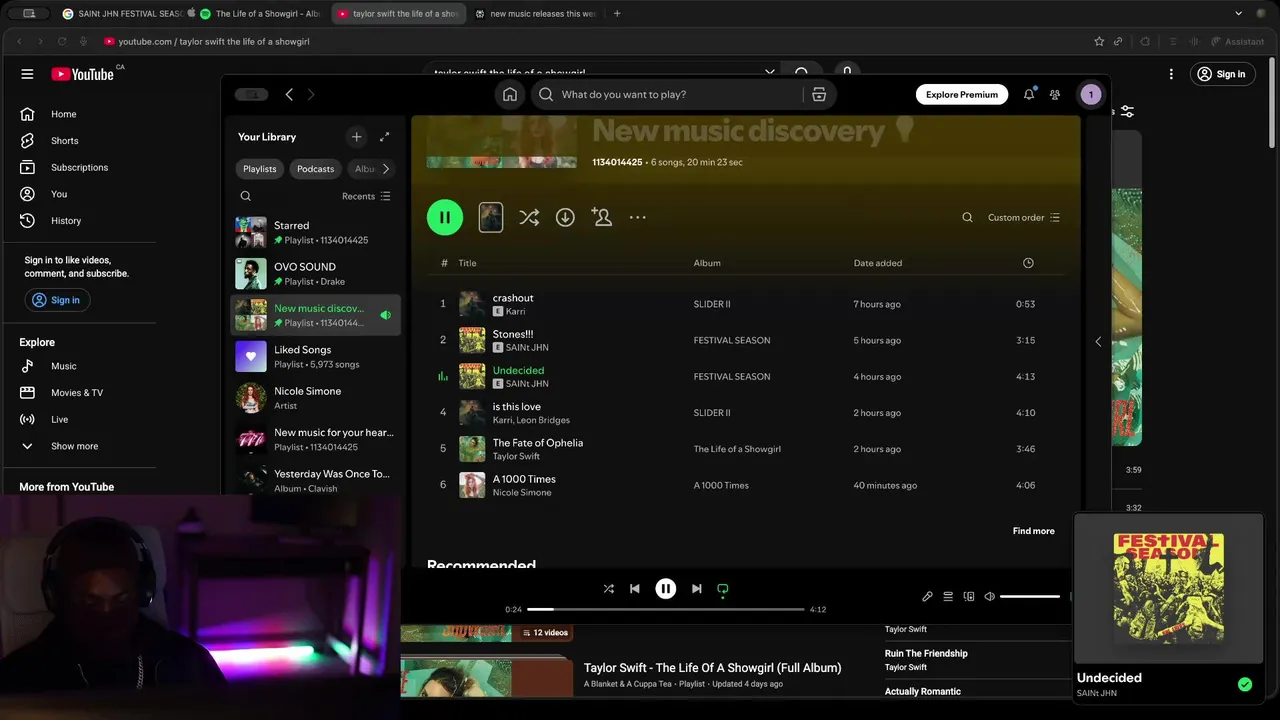The image size is (1280, 720).
Task: Click Spotify search field
Action: pos(668,94)
